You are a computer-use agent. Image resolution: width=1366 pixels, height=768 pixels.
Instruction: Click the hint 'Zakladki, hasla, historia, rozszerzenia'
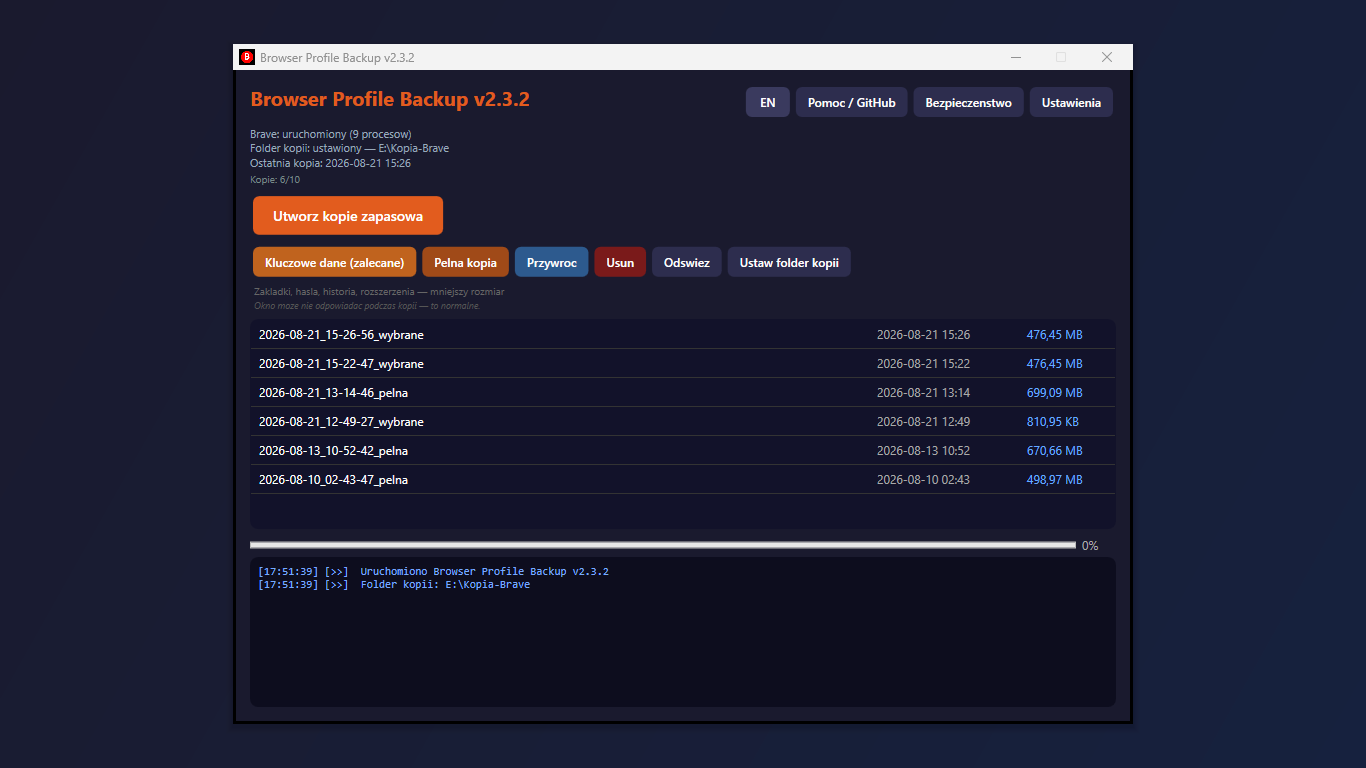[x=379, y=292]
